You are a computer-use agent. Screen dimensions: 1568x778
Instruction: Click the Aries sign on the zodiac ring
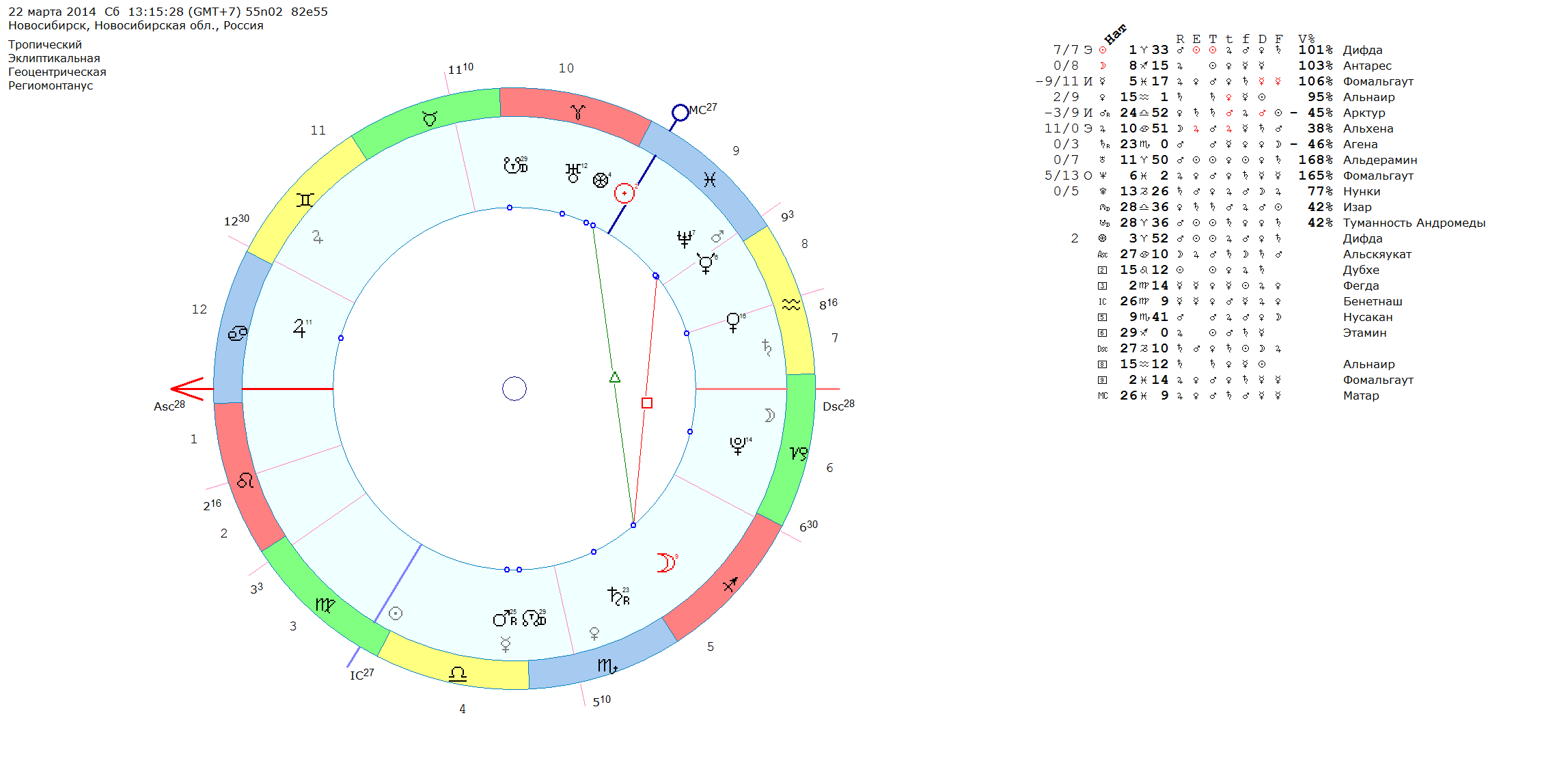point(578,112)
